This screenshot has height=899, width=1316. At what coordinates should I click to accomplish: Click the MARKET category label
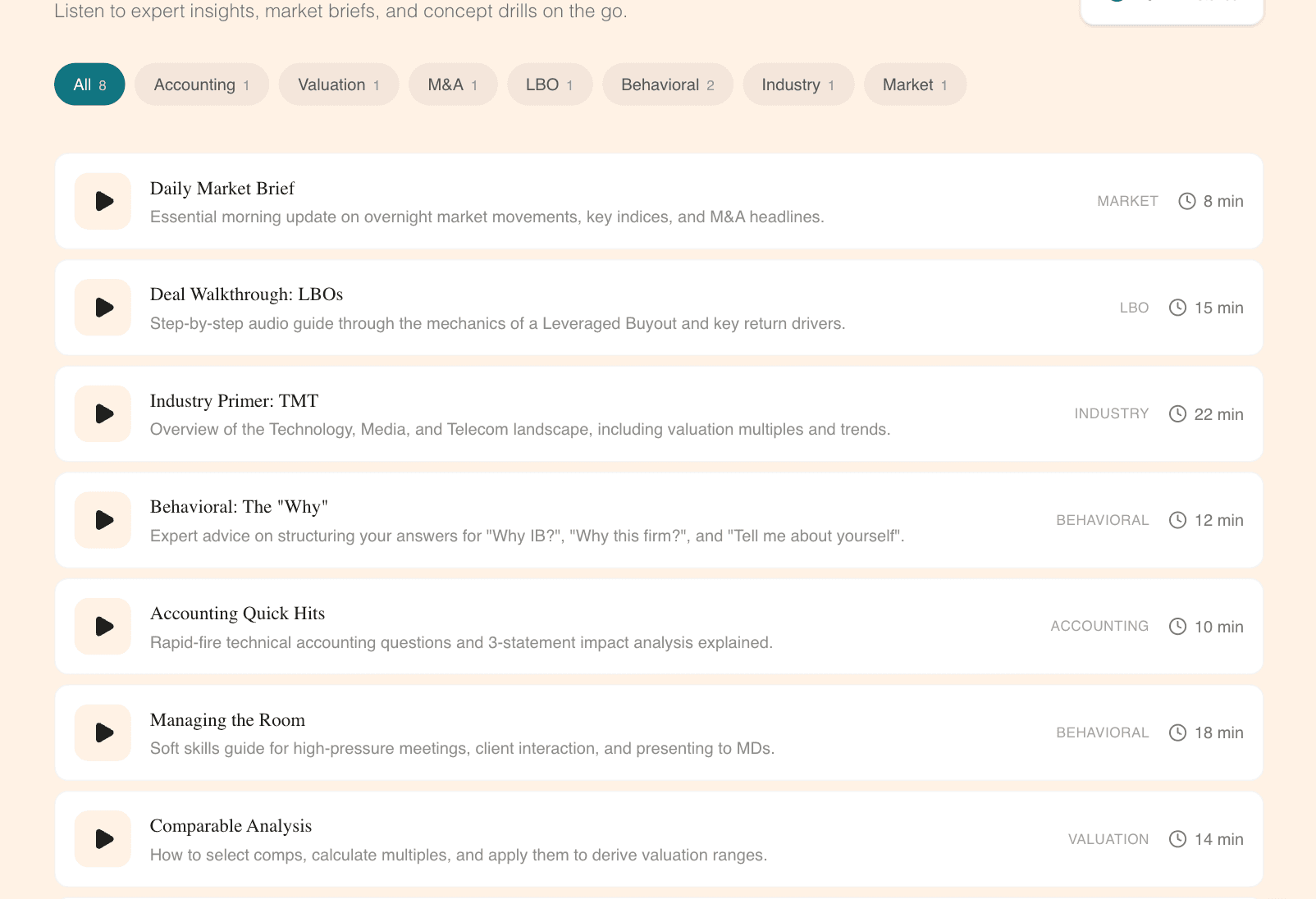click(x=1126, y=201)
